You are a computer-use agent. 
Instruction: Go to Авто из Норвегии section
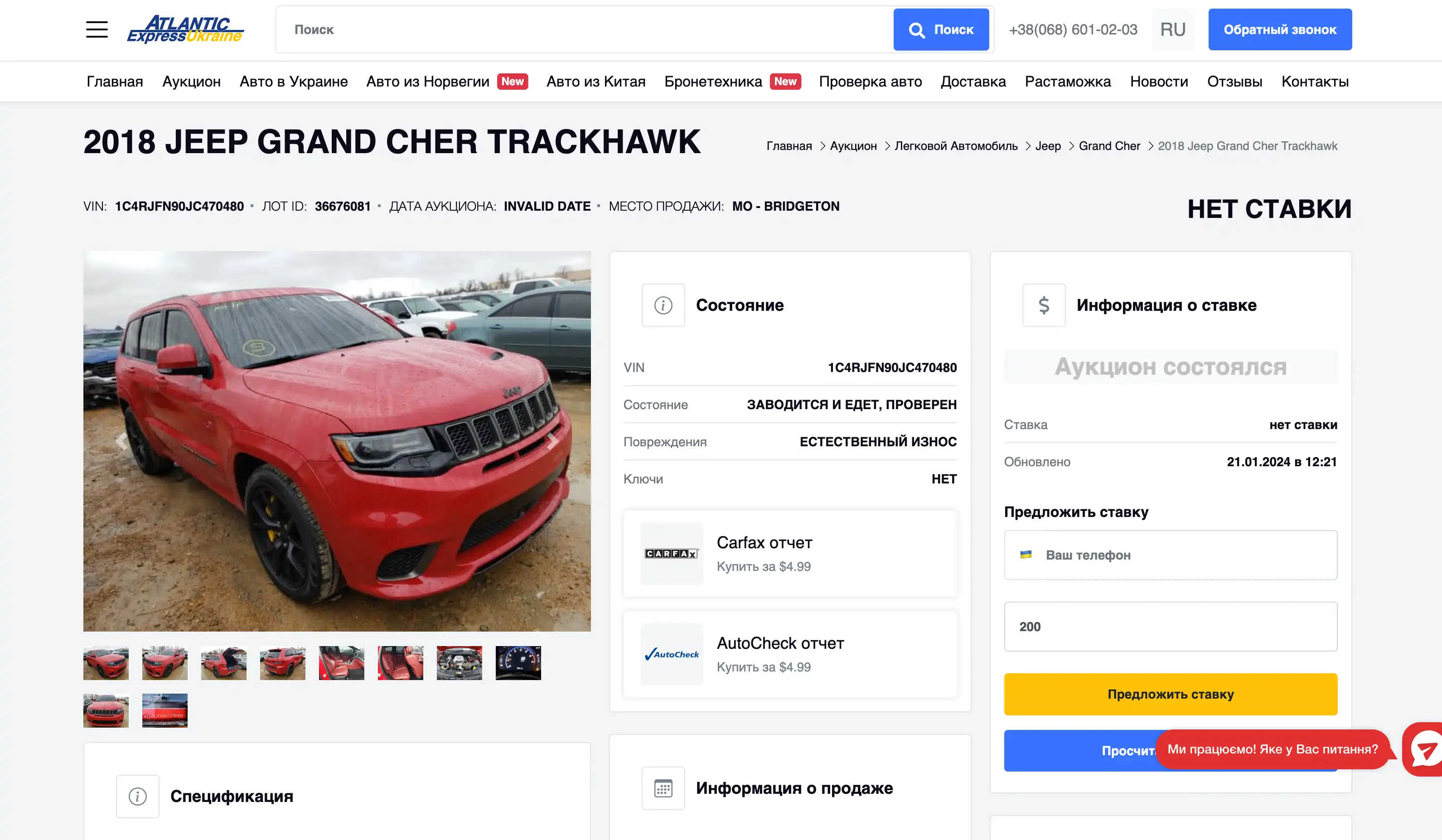click(x=427, y=82)
